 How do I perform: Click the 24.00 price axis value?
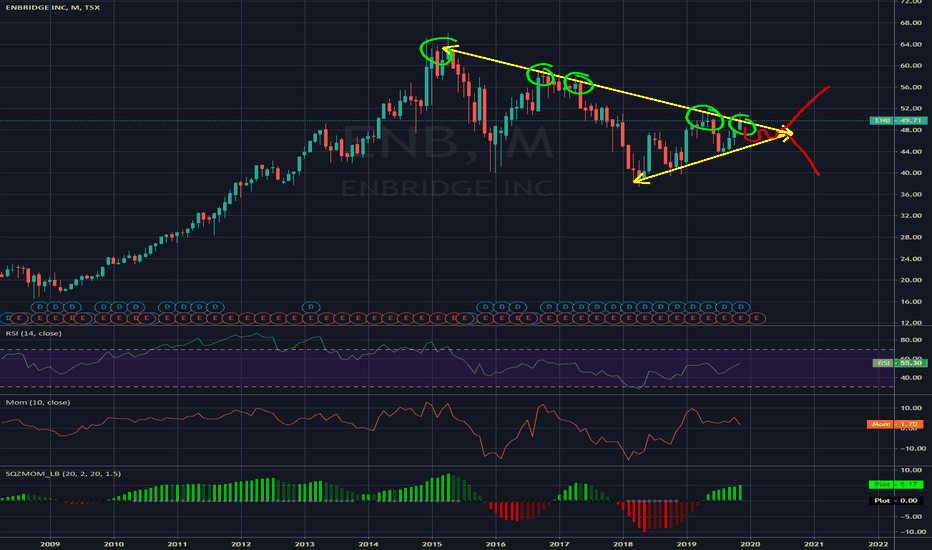(x=911, y=259)
